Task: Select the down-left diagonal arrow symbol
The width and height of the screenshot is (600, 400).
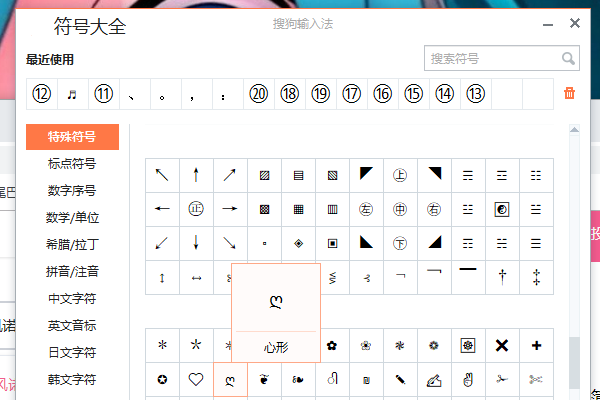Action: (162, 243)
